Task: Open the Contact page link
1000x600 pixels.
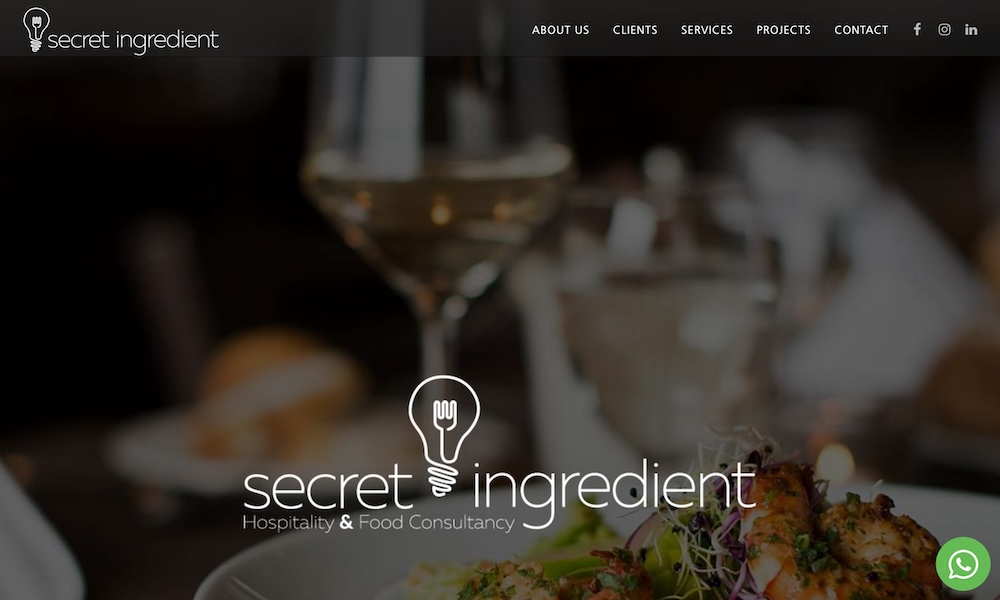Action: pyautogui.click(x=861, y=30)
